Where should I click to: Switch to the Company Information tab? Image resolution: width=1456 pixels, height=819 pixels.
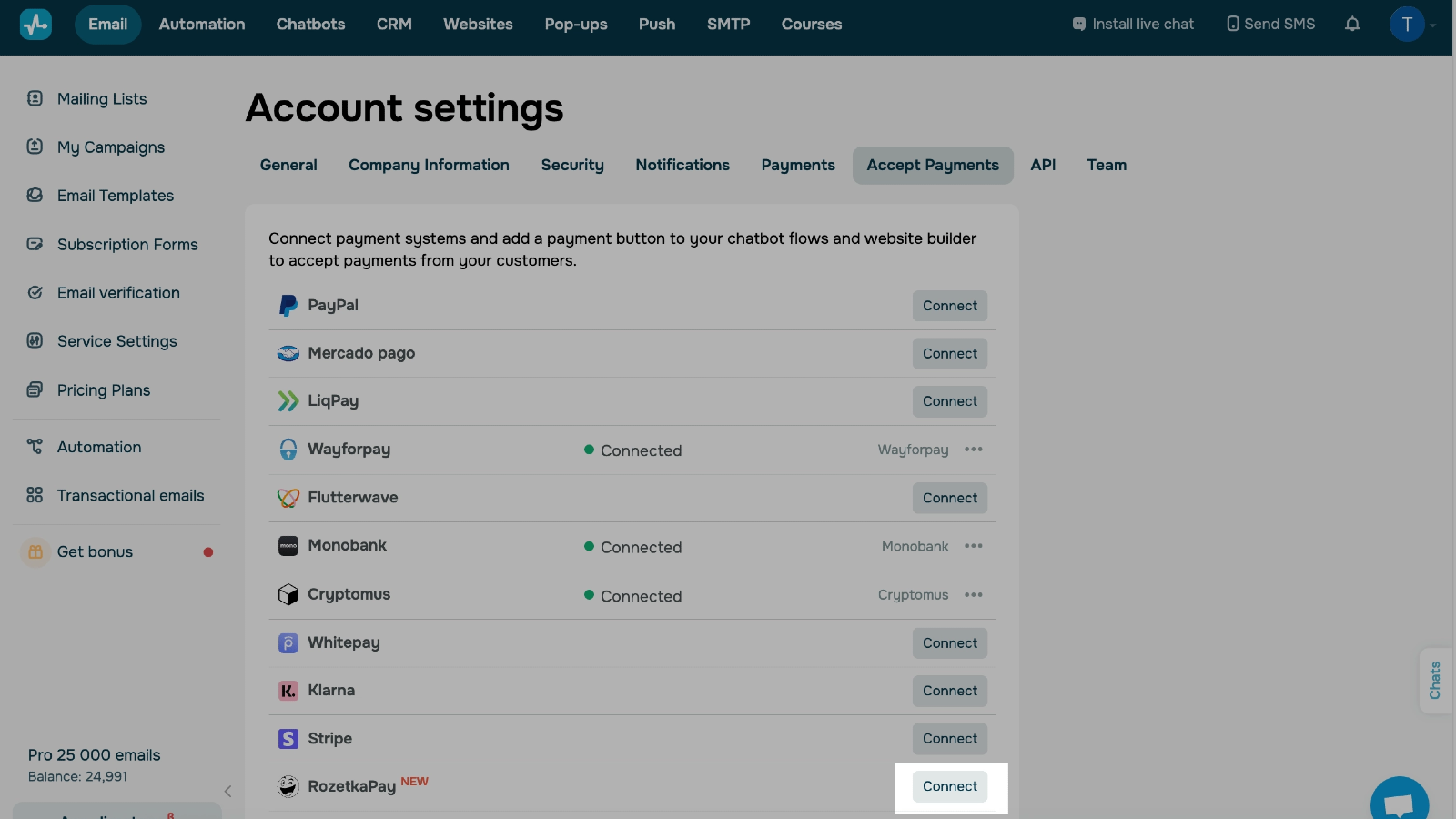429,165
